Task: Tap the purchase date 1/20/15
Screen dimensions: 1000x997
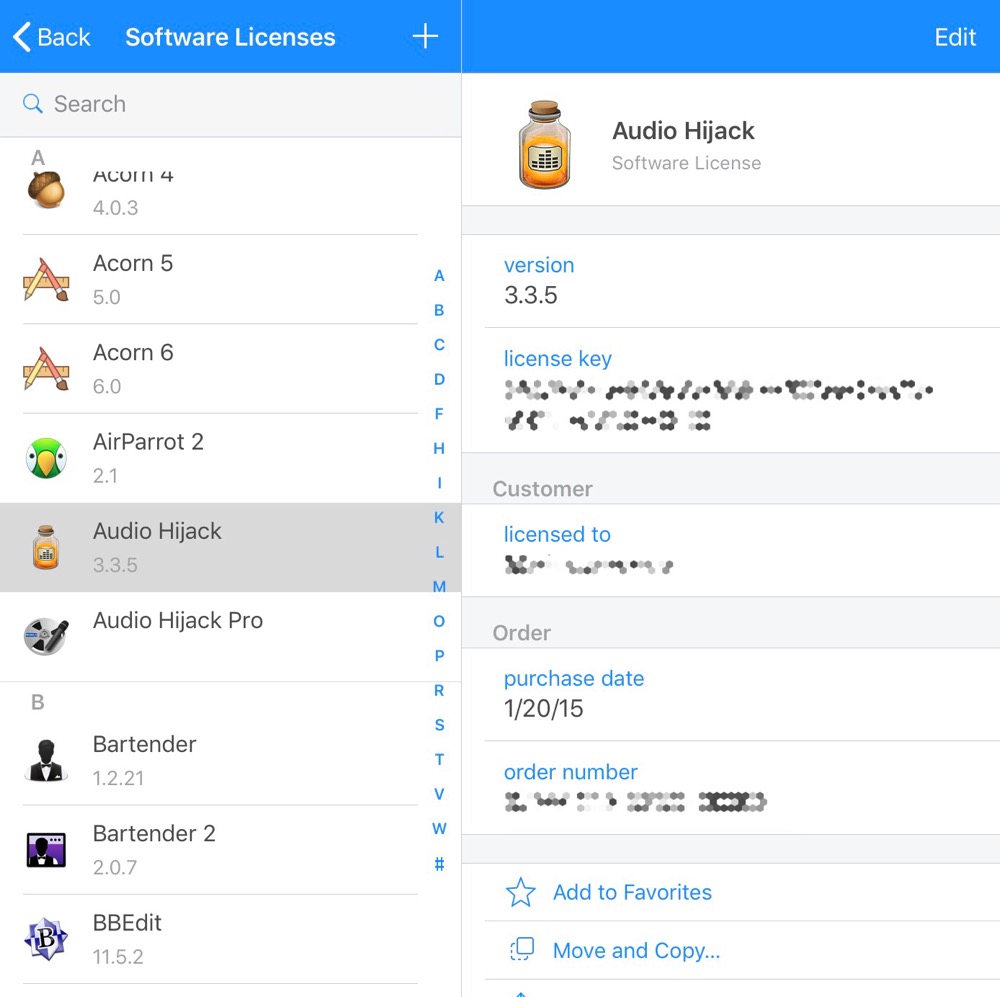Action: click(x=543, y=708)
